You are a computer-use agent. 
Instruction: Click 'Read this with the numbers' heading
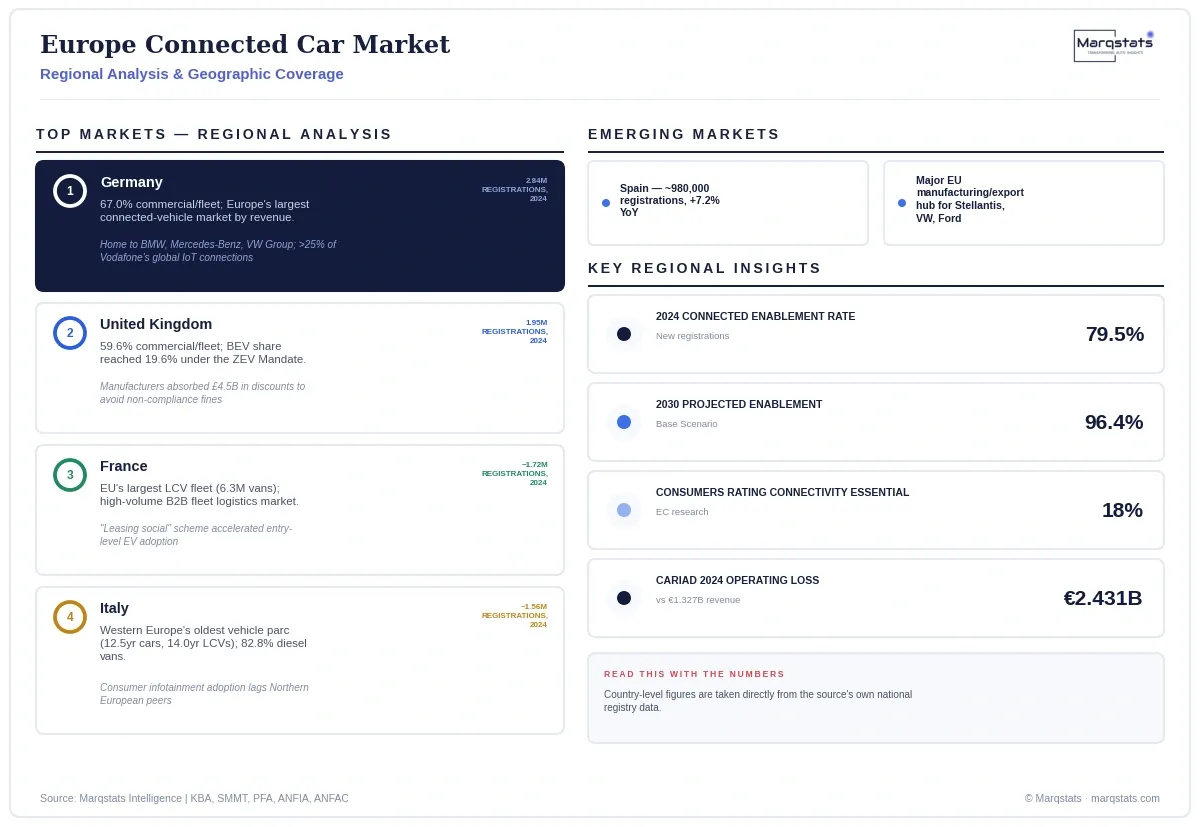pyautogui.click(x=695, y=674)
